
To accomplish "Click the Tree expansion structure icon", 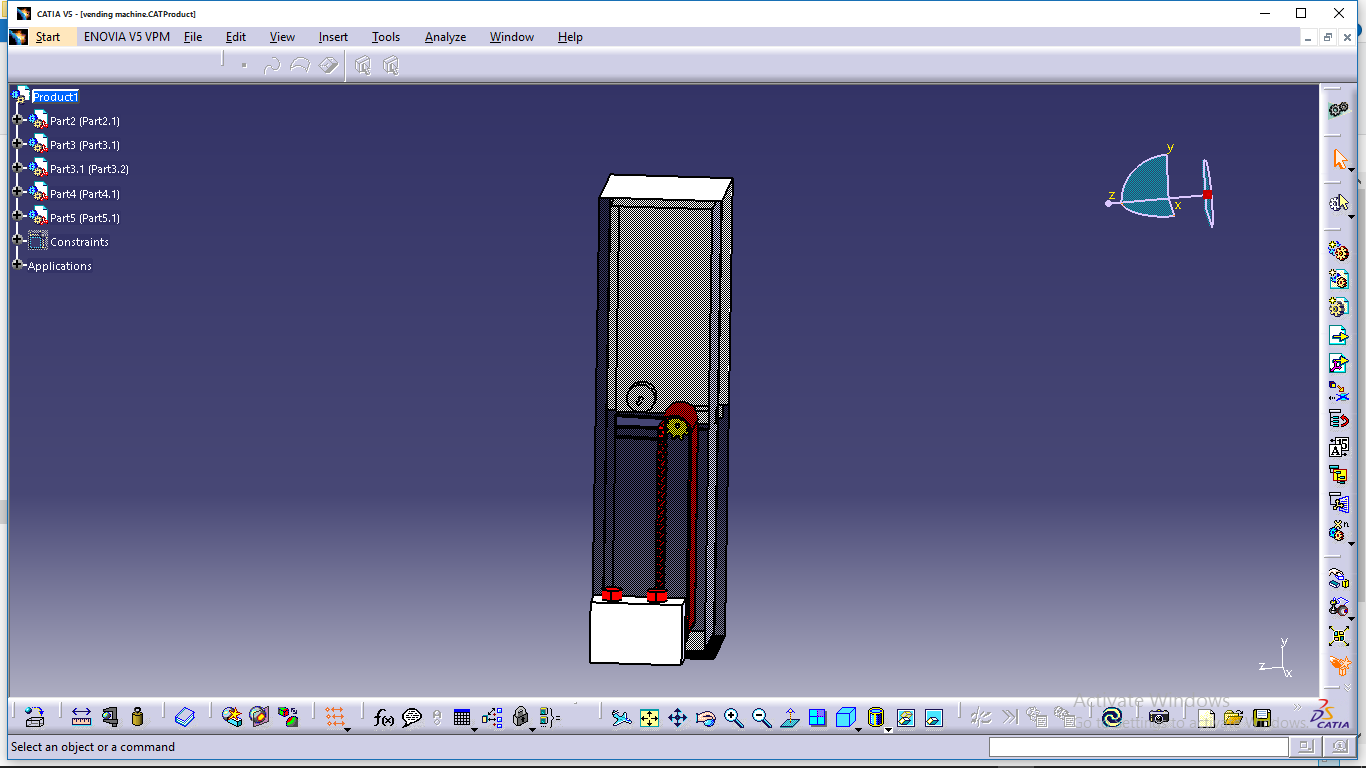I will click(x=491, y=717).
